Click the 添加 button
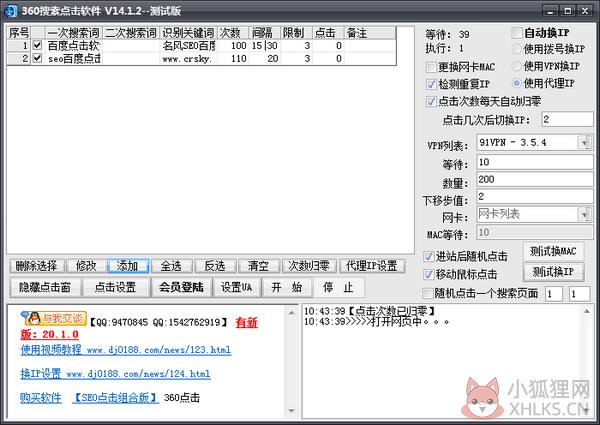Screen dimensions: 600x425 (x=128, y=266)
